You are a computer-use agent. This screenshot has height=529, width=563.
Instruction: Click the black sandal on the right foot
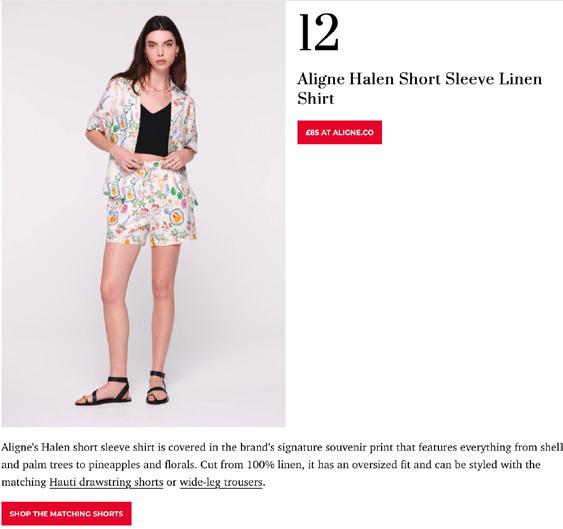[157, 388]
